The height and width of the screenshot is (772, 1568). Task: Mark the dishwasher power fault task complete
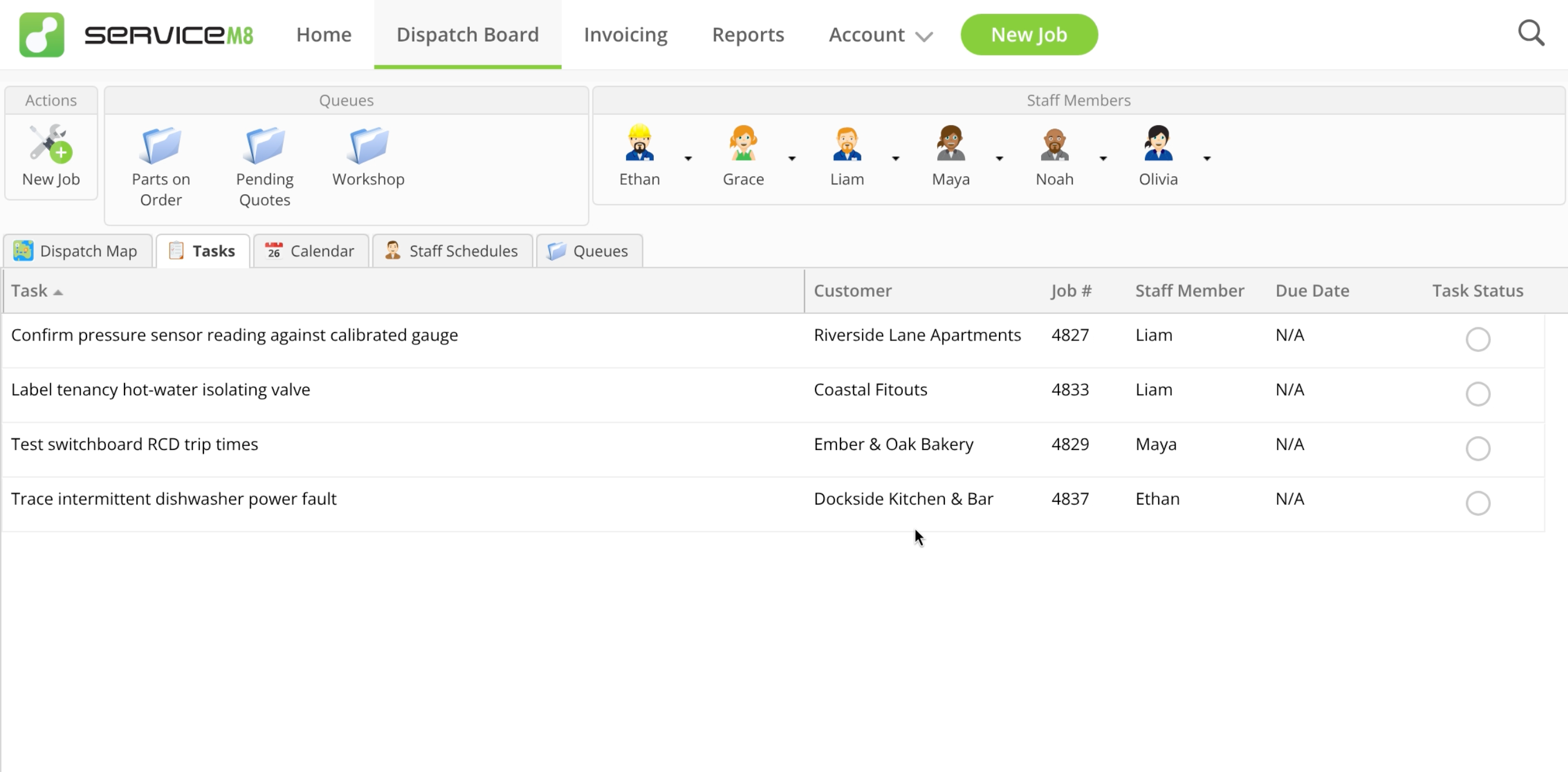(x=1477, y=504)
